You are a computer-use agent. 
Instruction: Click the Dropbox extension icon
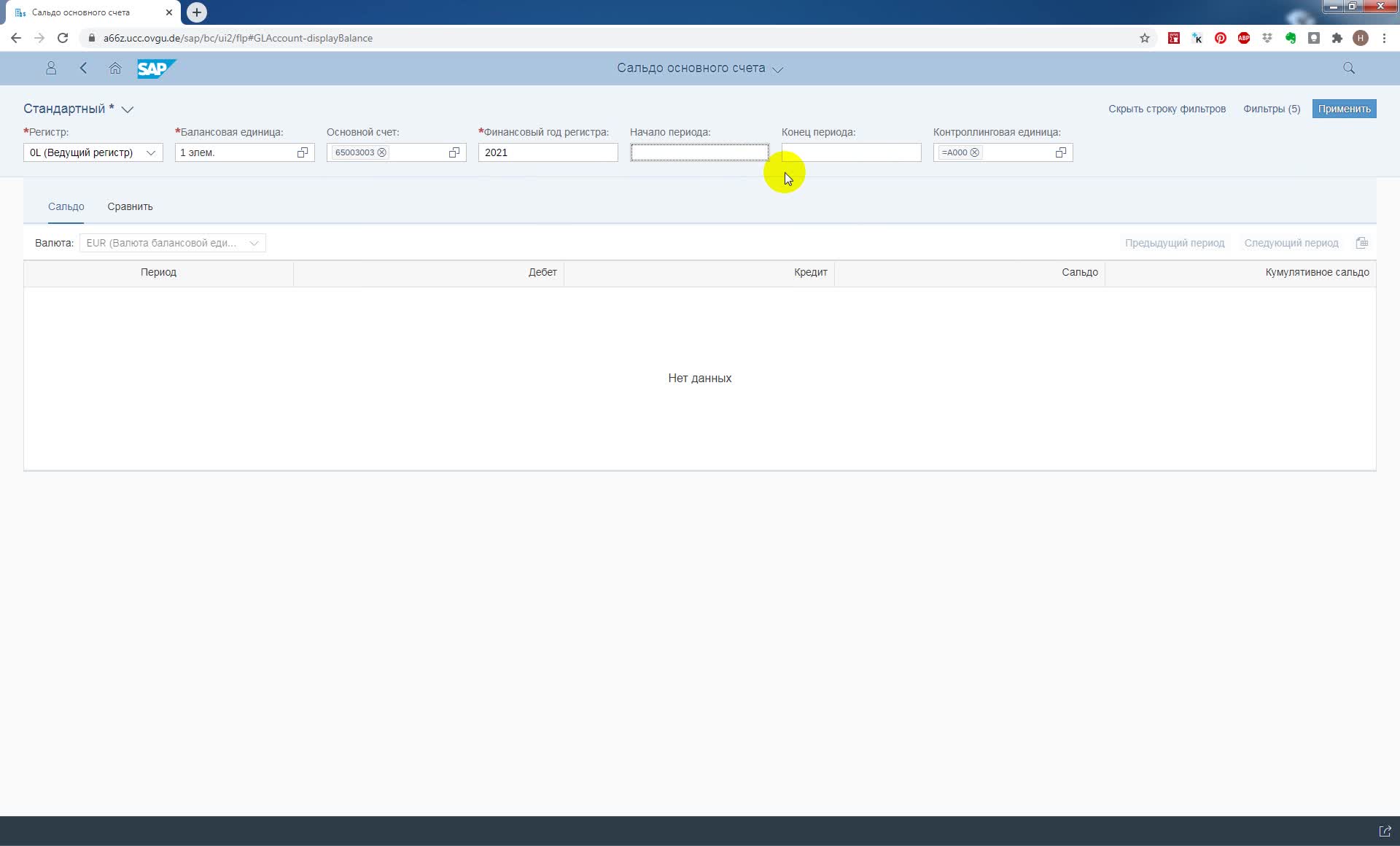(x=1267, y=38)
